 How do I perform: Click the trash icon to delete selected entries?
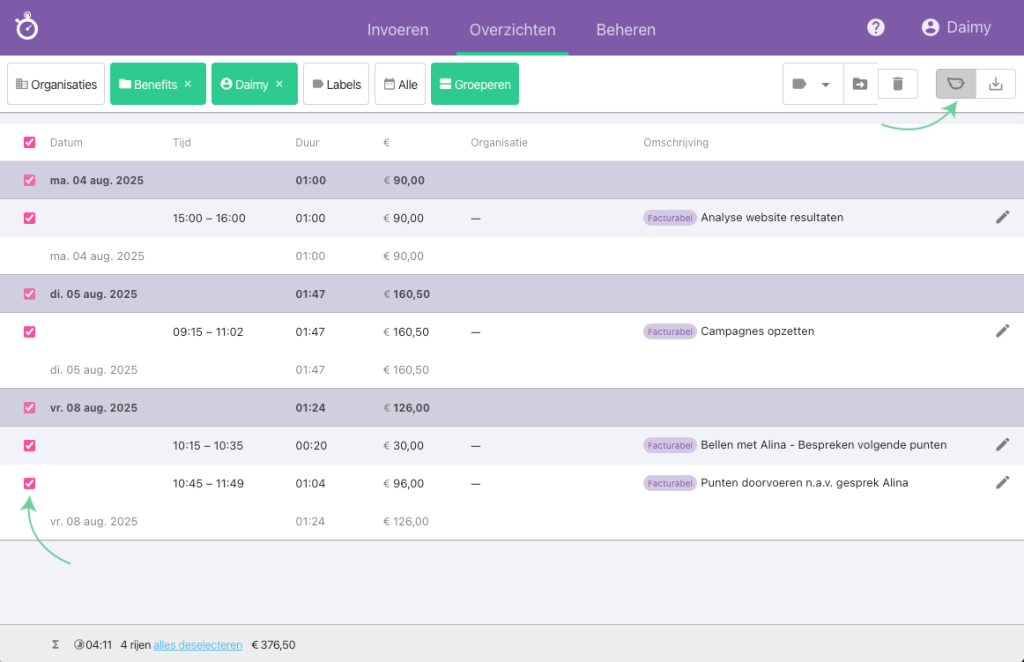(897, 84)
